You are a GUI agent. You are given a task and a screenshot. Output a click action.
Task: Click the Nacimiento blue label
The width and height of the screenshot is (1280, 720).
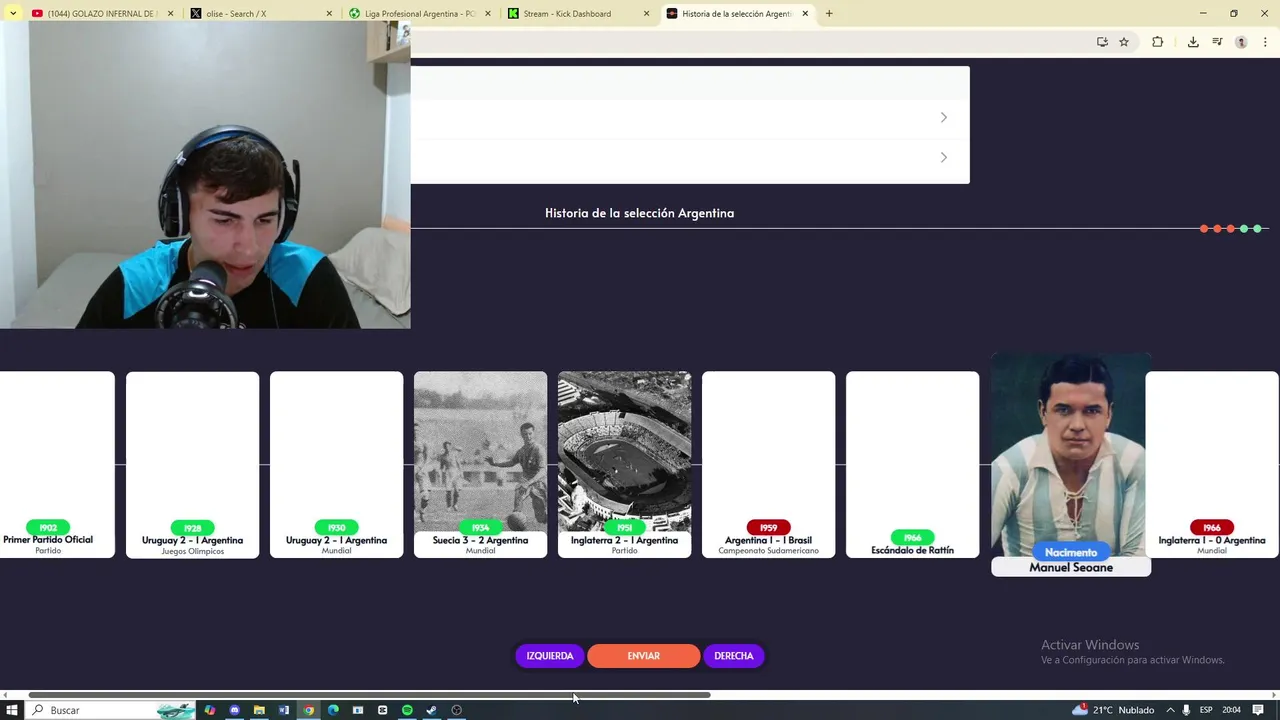[x=1071, y=552]
